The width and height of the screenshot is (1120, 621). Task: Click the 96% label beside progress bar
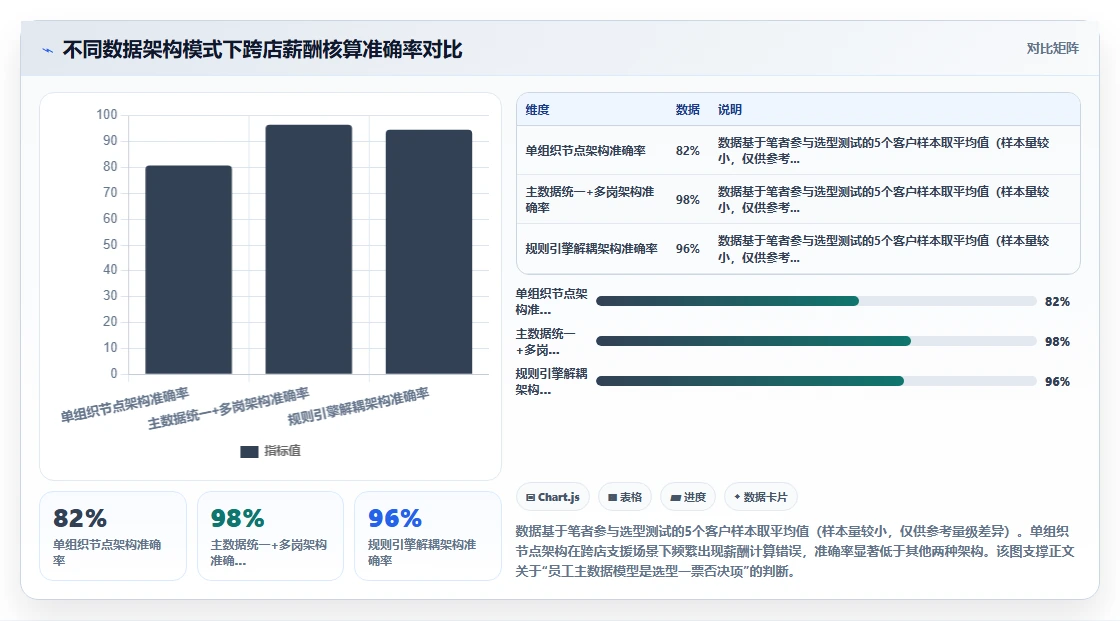1057,382
